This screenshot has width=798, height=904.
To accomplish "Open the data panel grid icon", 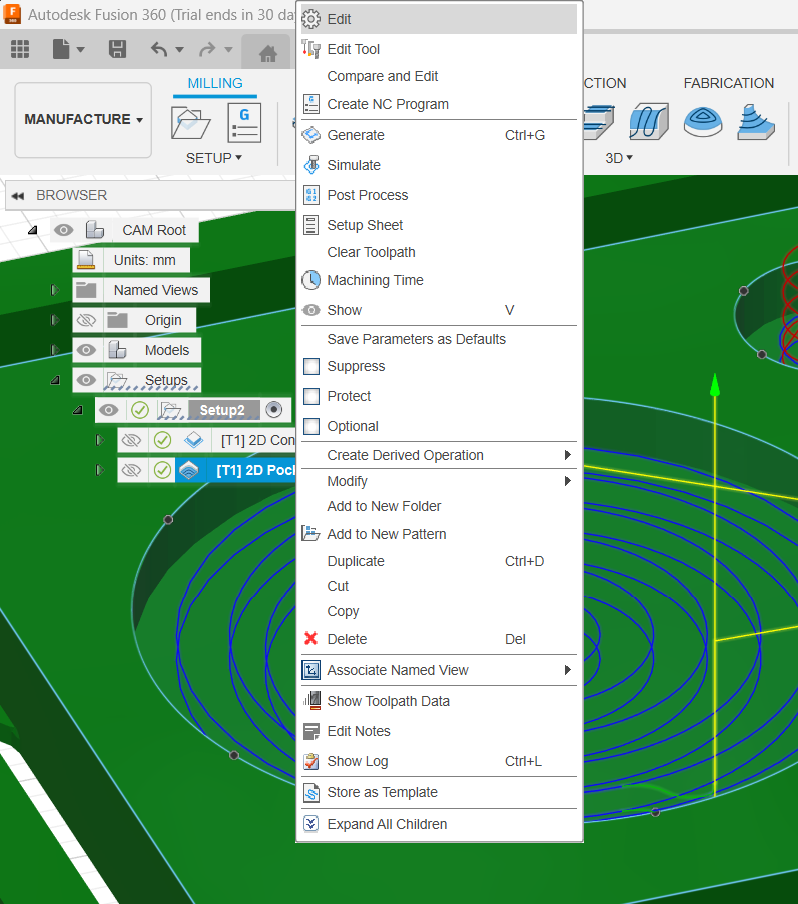I will [20, 49].
